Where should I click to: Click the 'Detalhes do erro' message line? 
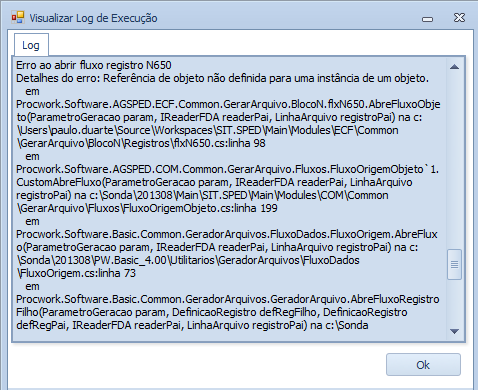[x=222, y=78]
